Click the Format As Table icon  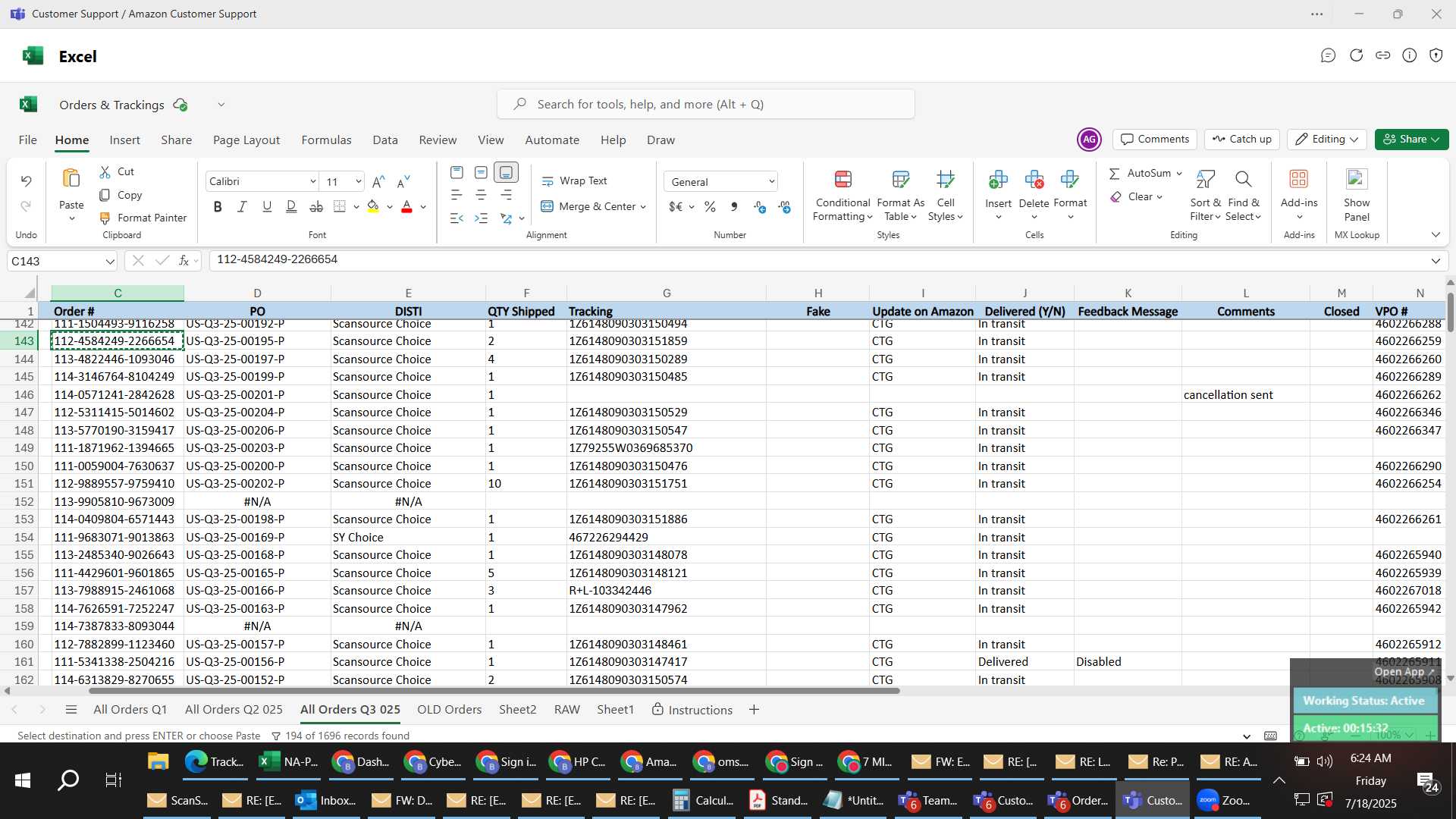900,179
